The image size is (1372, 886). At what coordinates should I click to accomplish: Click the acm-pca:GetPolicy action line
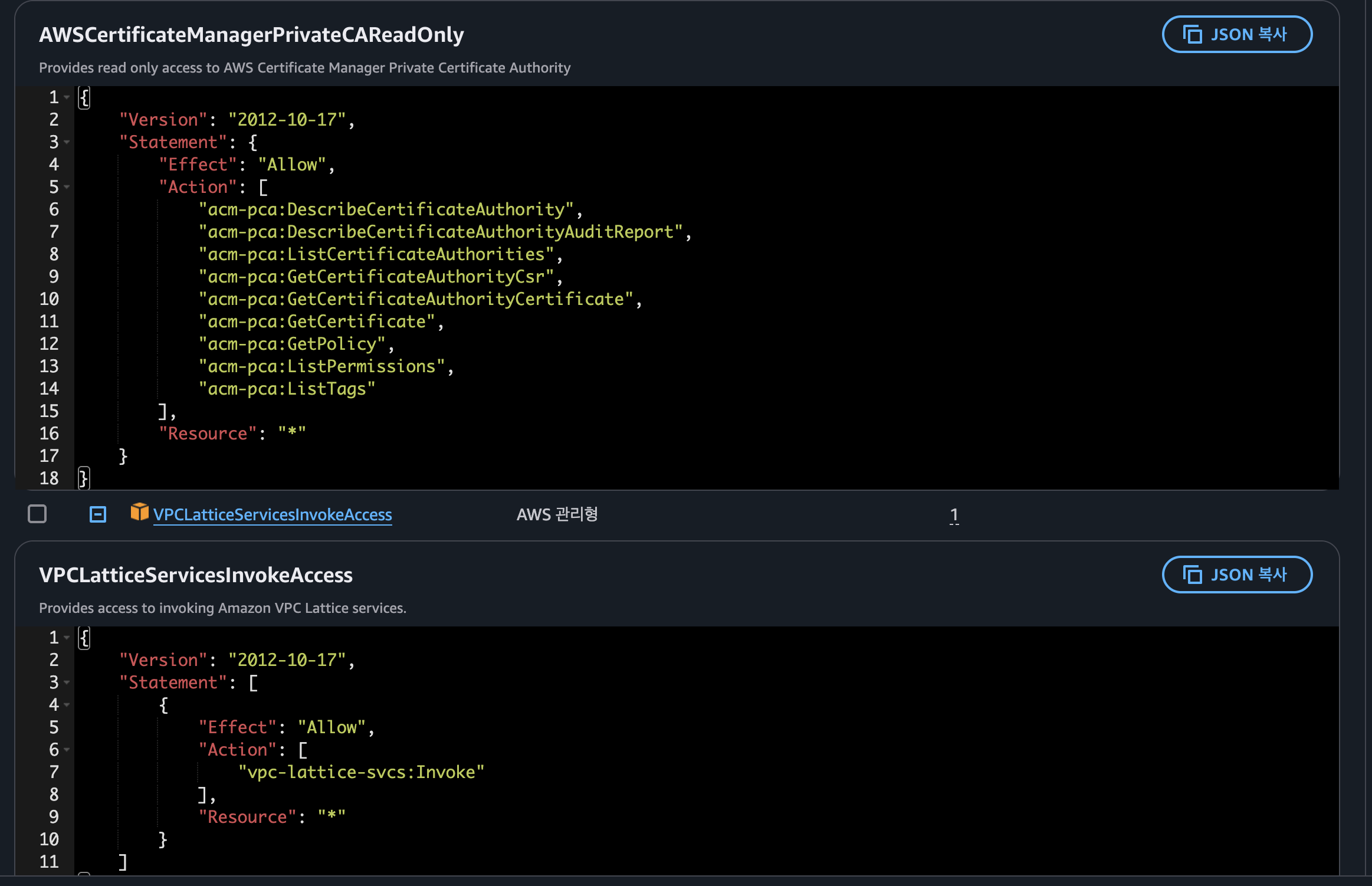(x=292, y=344)
